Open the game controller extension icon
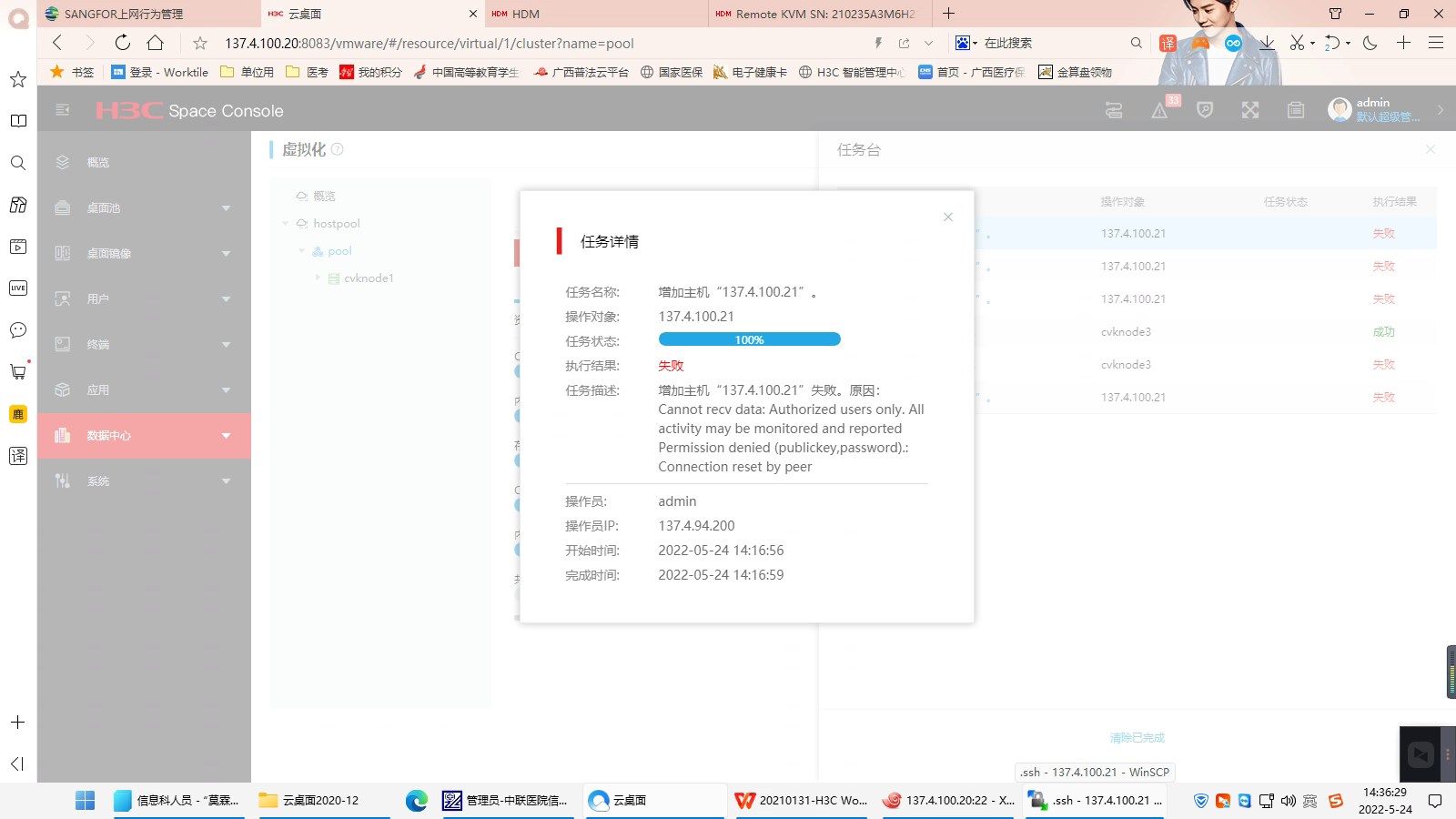 (1200, 43)
